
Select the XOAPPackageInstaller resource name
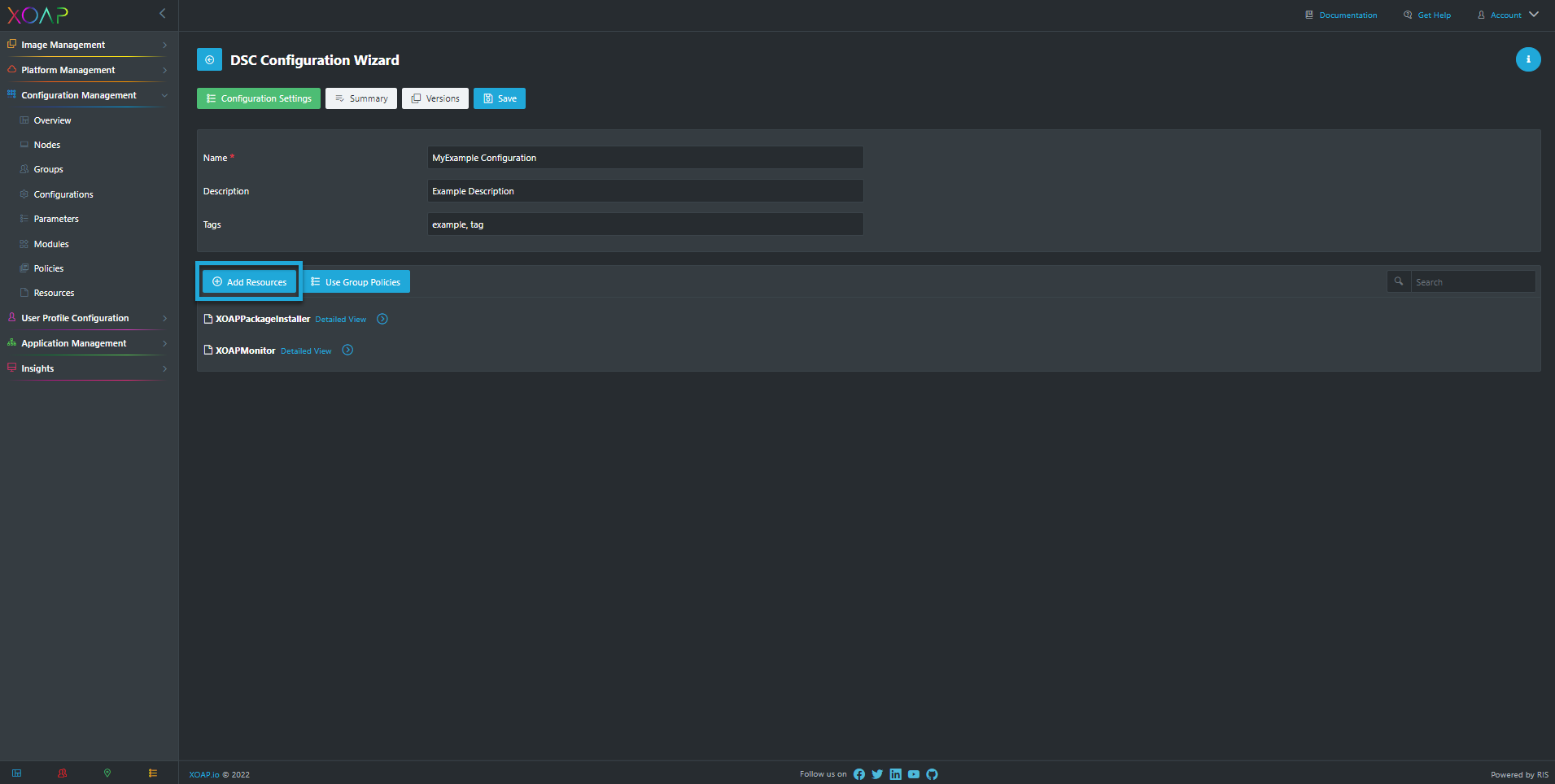tap(263, 319)
